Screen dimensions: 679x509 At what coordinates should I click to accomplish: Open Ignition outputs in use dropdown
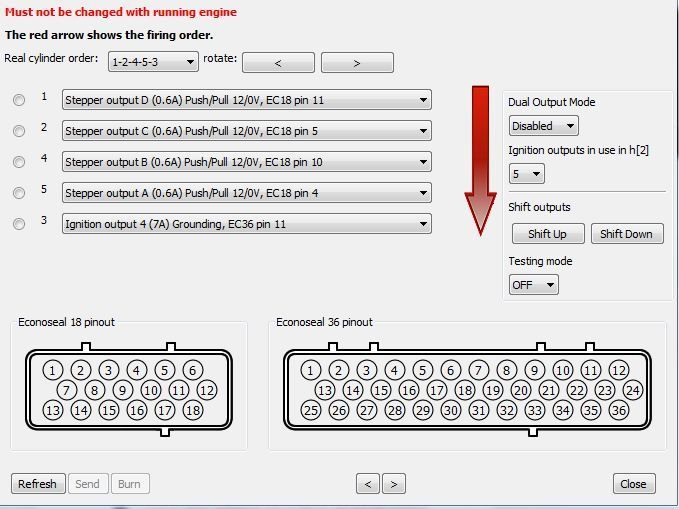pos(527,174)
